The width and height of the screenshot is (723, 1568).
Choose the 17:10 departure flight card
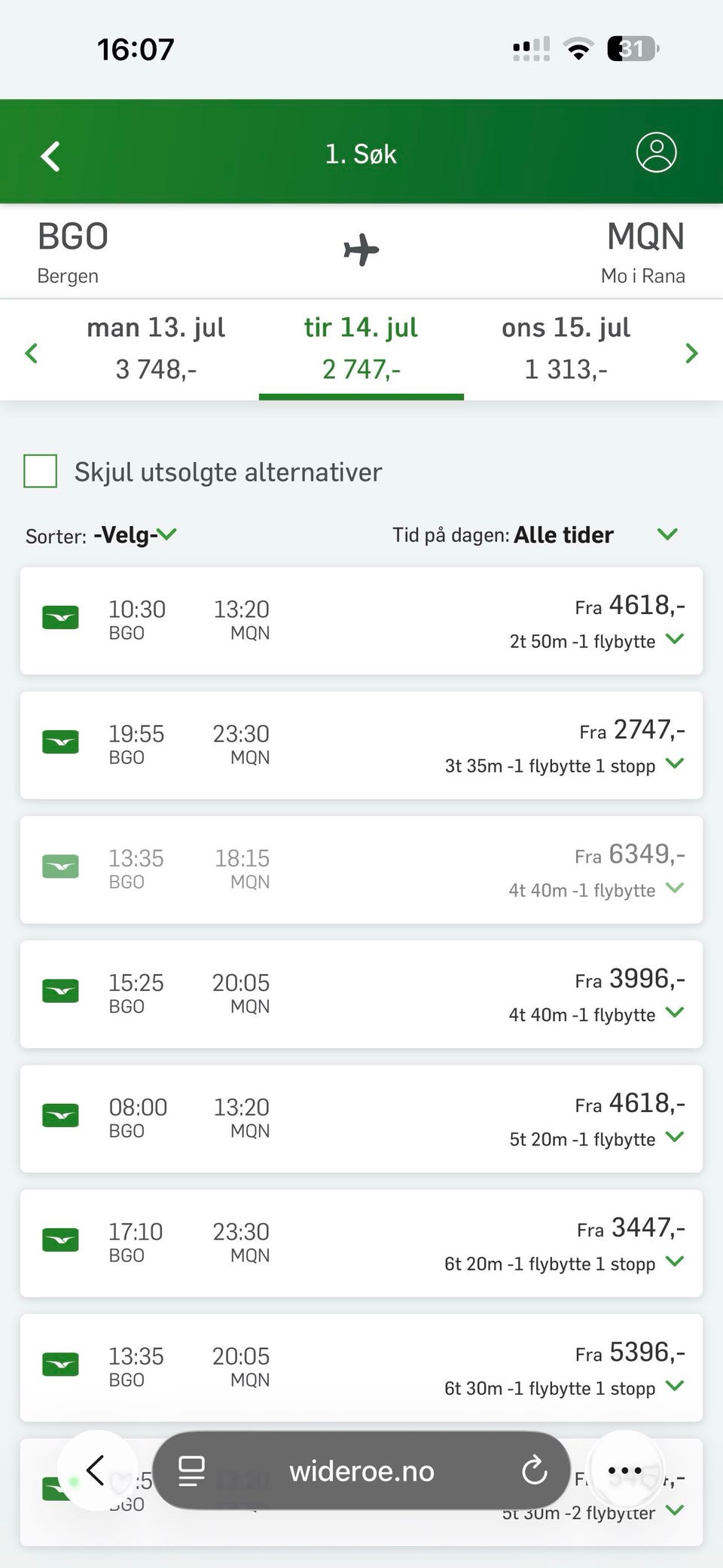point(361,1243)
